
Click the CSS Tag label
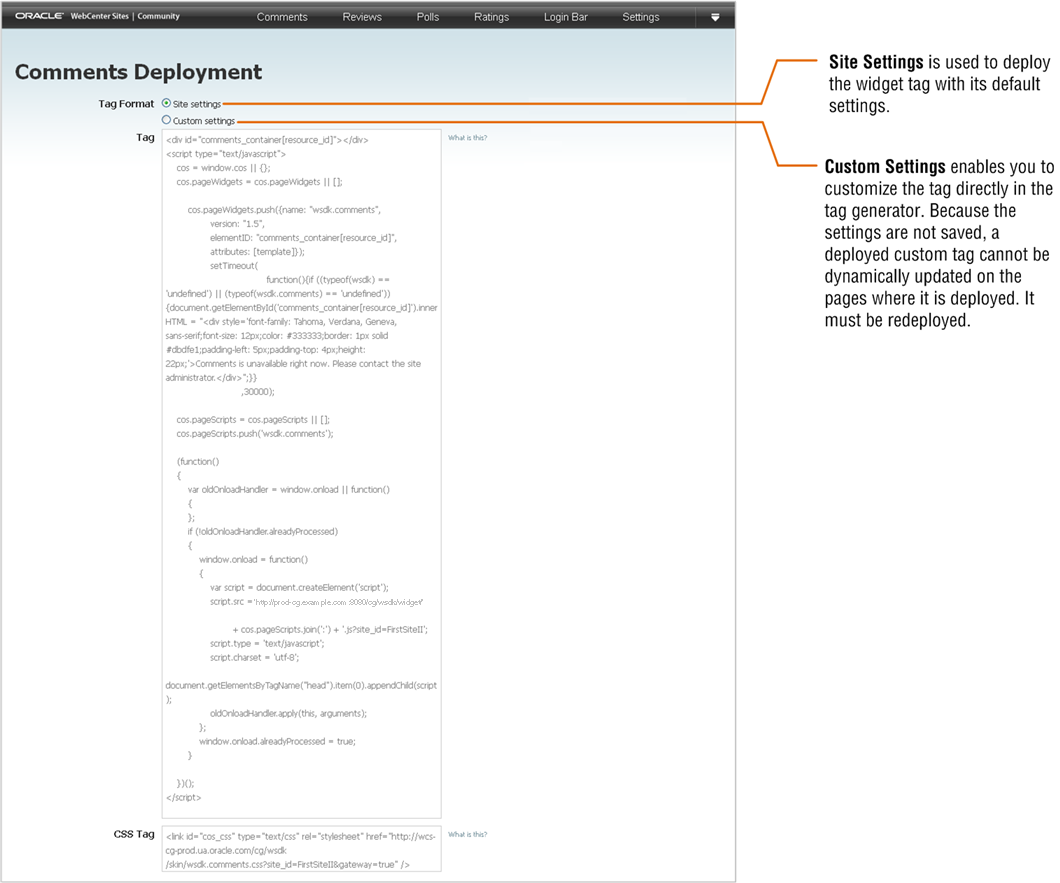pos(134,834)
